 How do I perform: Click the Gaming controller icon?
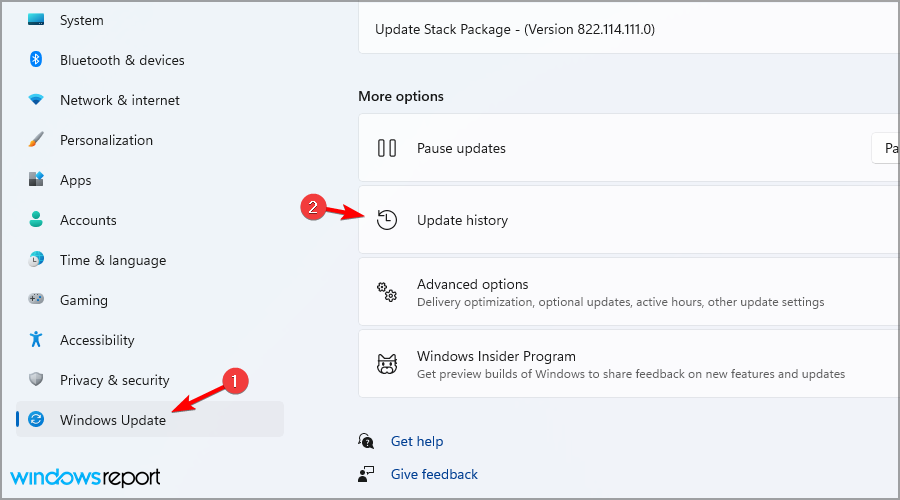36,300
